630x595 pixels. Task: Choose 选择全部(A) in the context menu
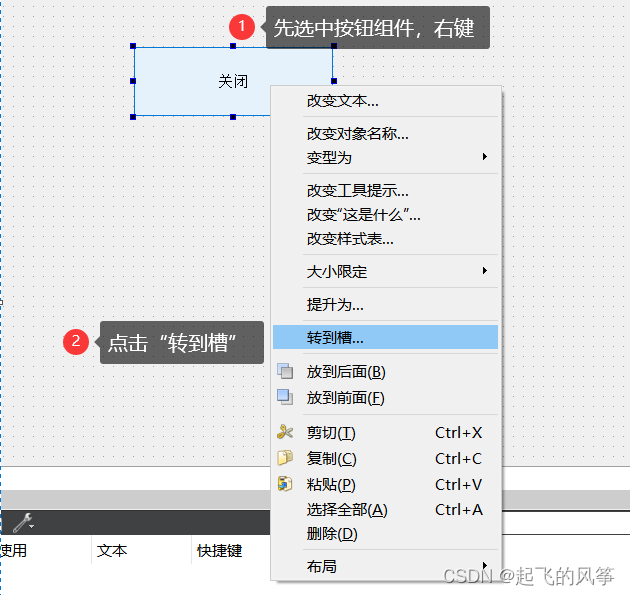click(346, 510)
